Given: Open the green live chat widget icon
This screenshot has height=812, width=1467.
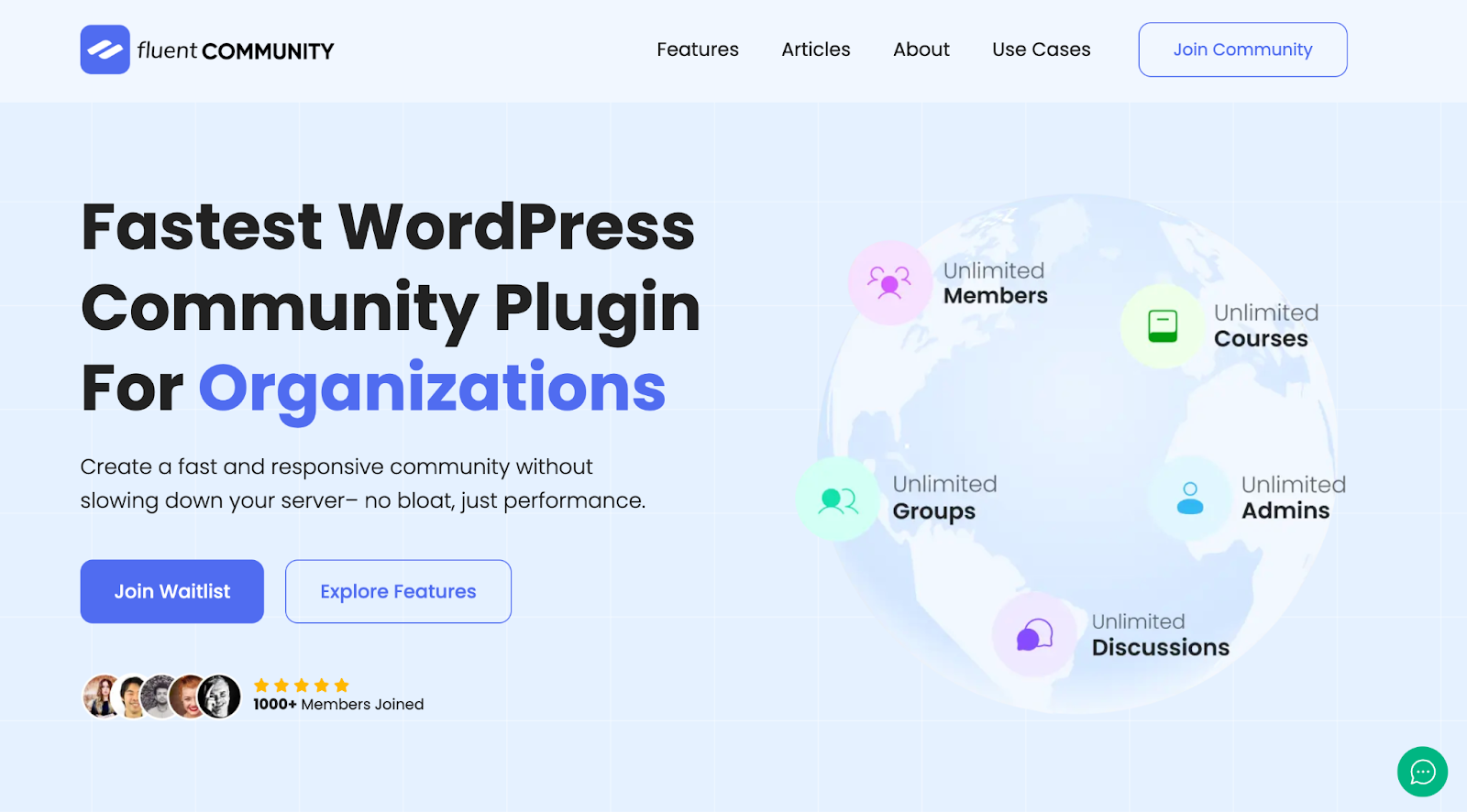Looking at the screenshot, I should coord(1422,772).
